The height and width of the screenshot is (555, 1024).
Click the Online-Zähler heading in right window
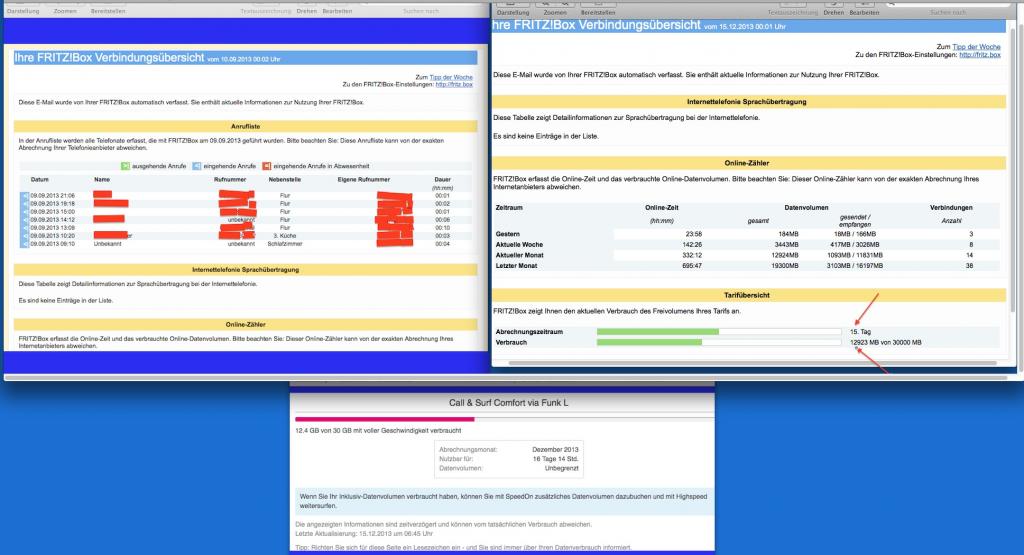[746, 163]
